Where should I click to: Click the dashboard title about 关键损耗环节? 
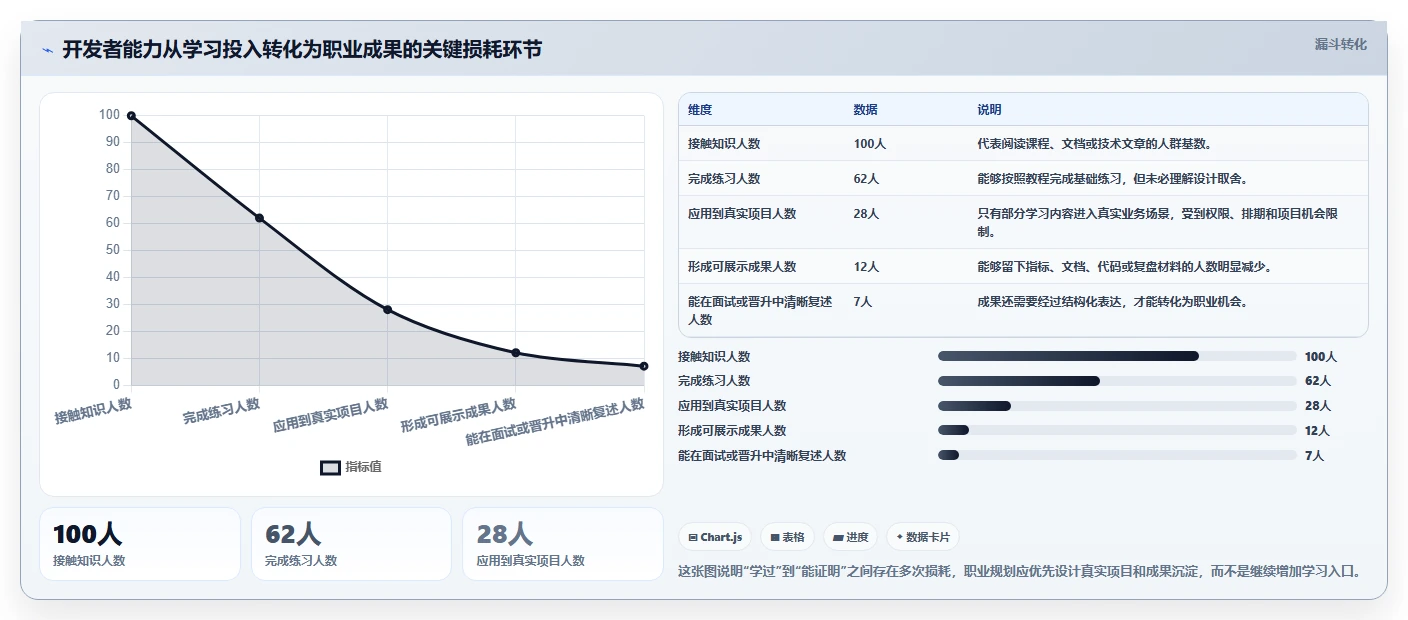302,49
